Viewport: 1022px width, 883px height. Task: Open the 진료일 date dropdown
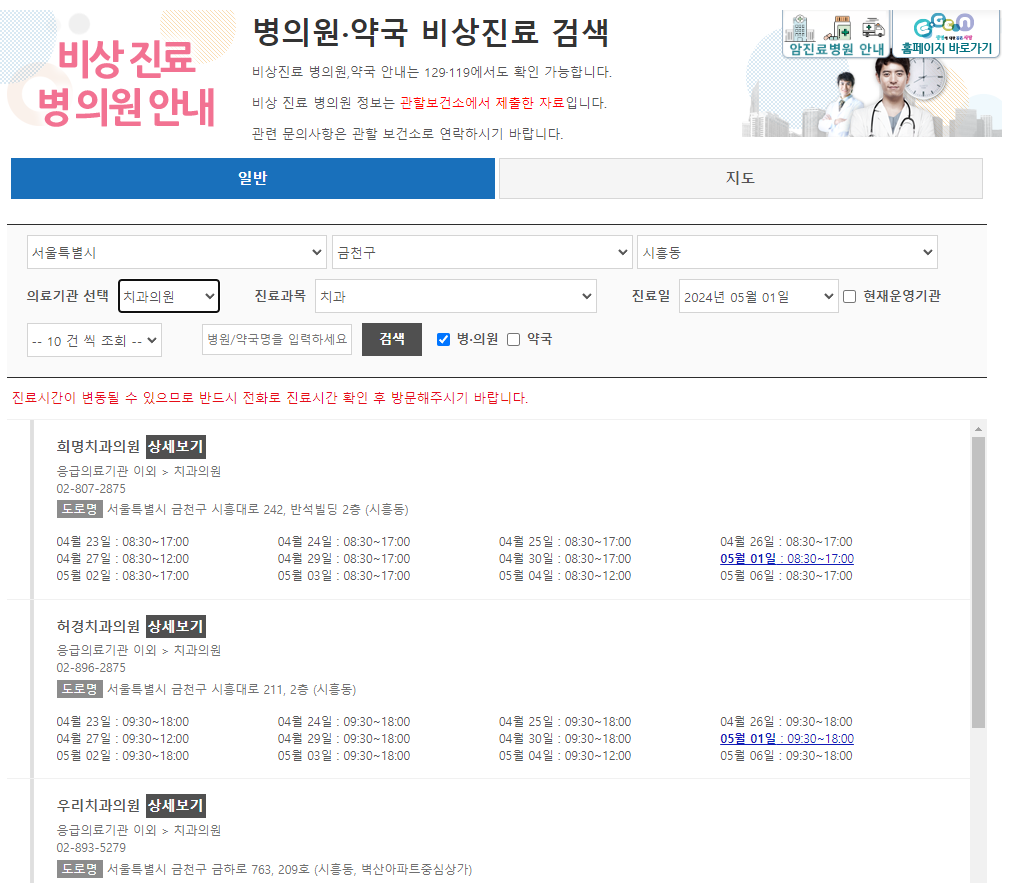click(759, 297)
